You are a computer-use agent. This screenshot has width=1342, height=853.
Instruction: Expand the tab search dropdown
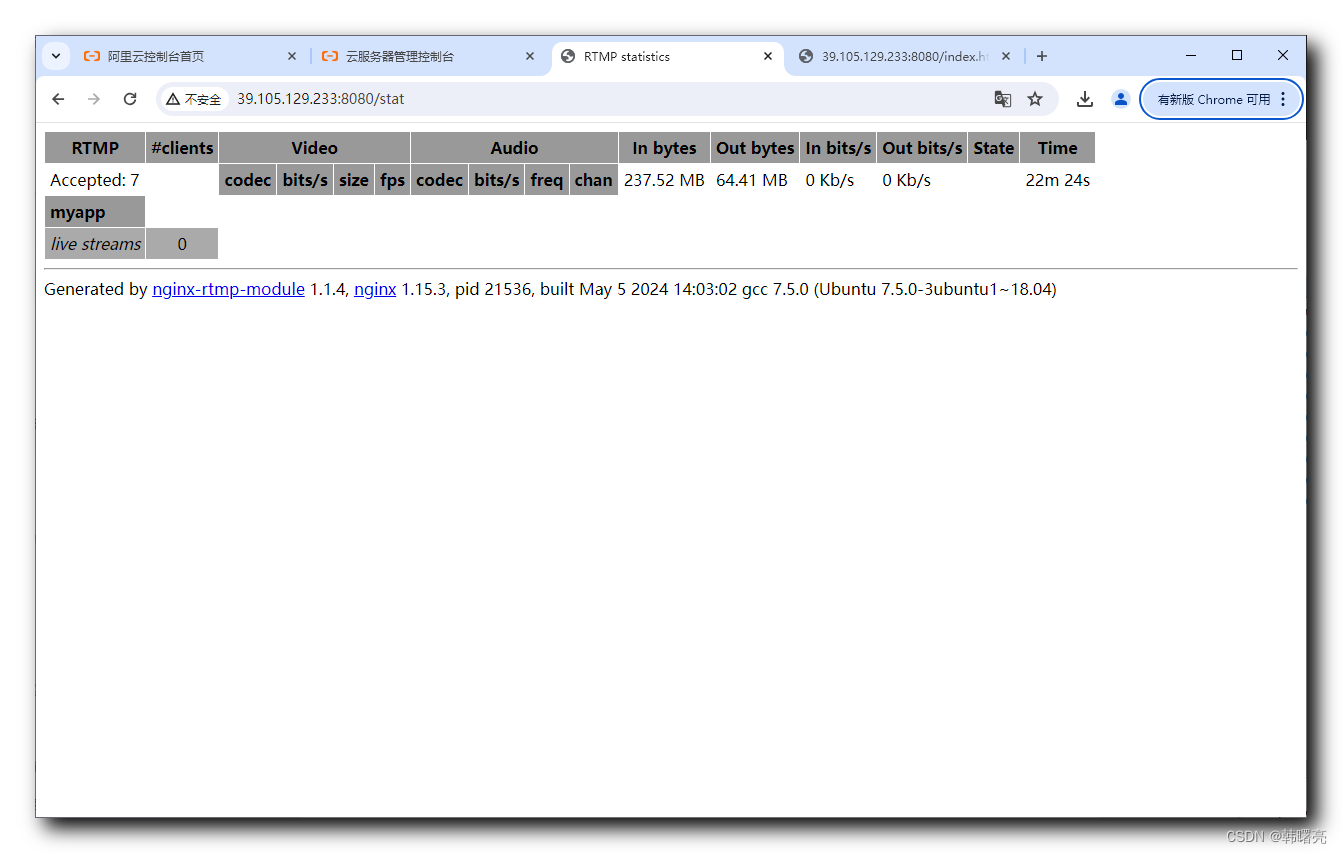tap(56, 56)
